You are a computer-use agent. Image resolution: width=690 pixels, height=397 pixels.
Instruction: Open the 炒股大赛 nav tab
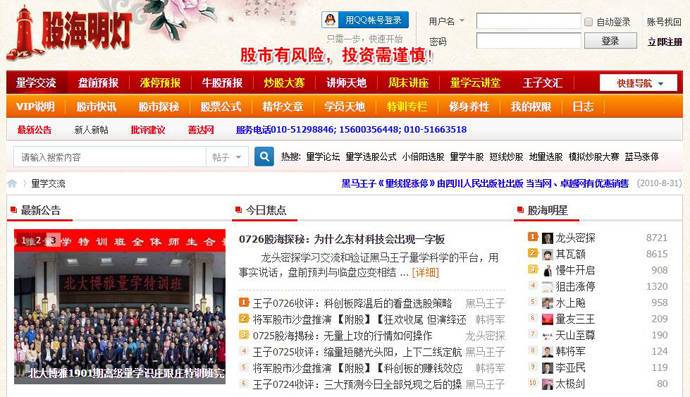pos(284,82)
